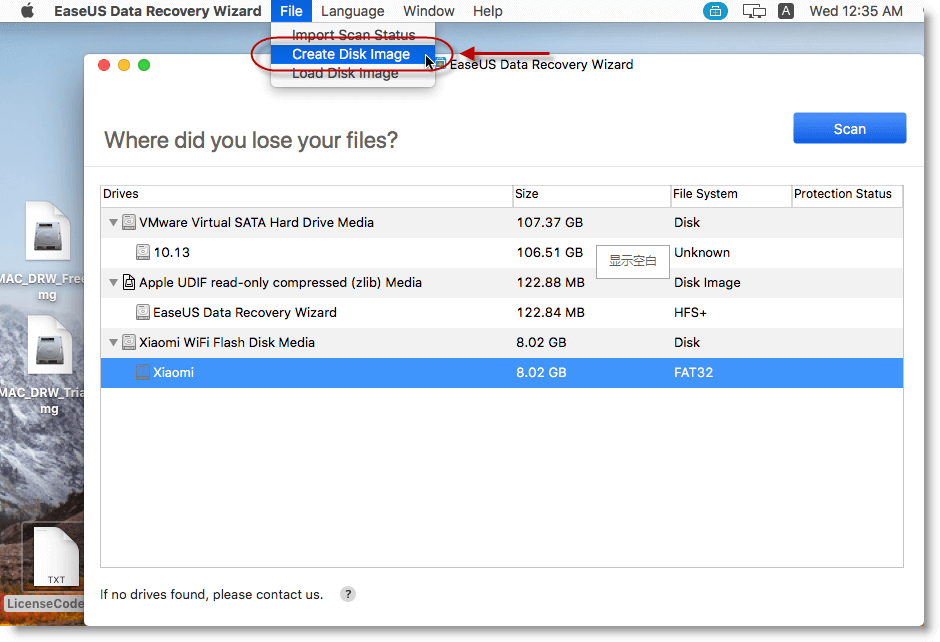
Task: Click the 122.88 MB size cell
Action: [550, 282]
